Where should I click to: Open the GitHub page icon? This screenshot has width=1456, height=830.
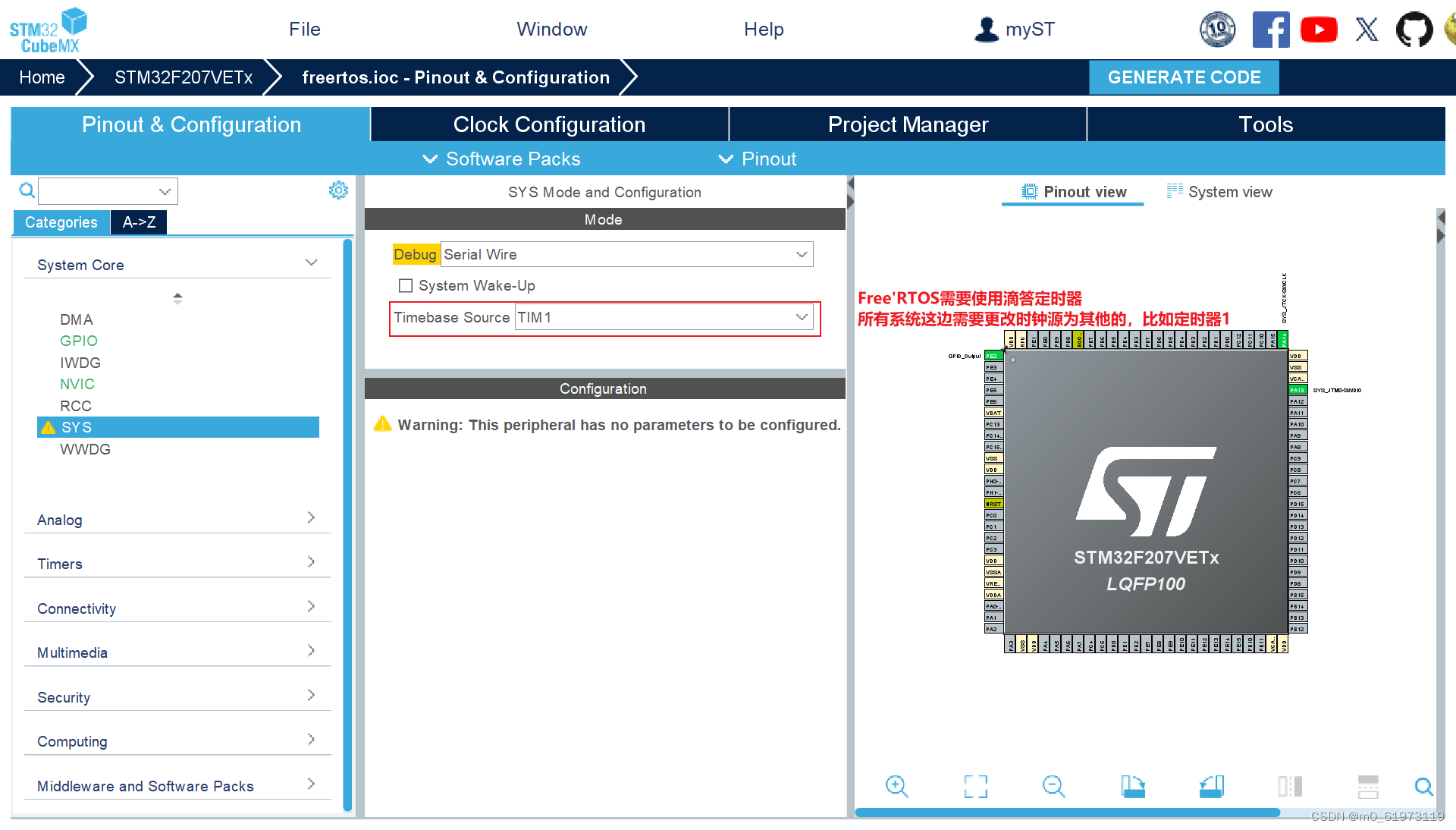click(1414, 30)
